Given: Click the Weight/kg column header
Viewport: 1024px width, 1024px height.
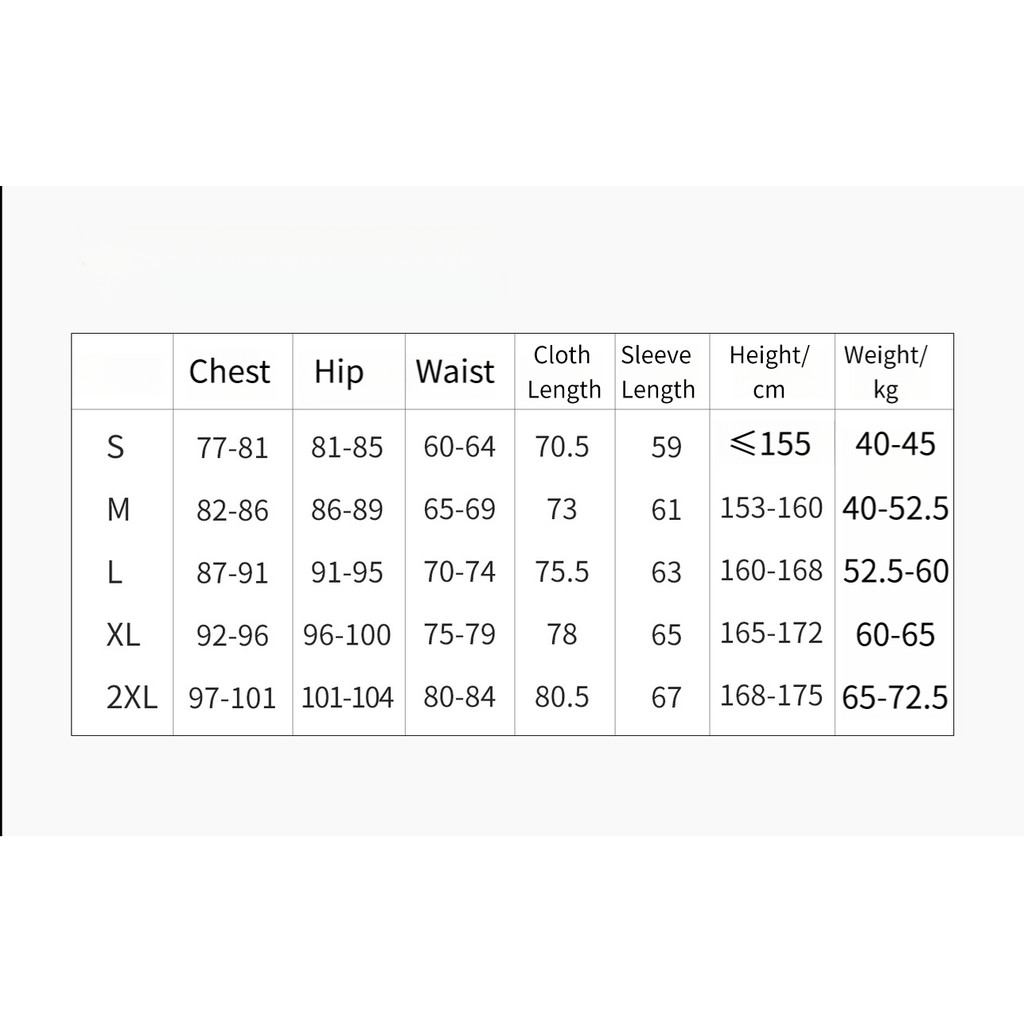Looking at the screenshot, I should (885, 372).
